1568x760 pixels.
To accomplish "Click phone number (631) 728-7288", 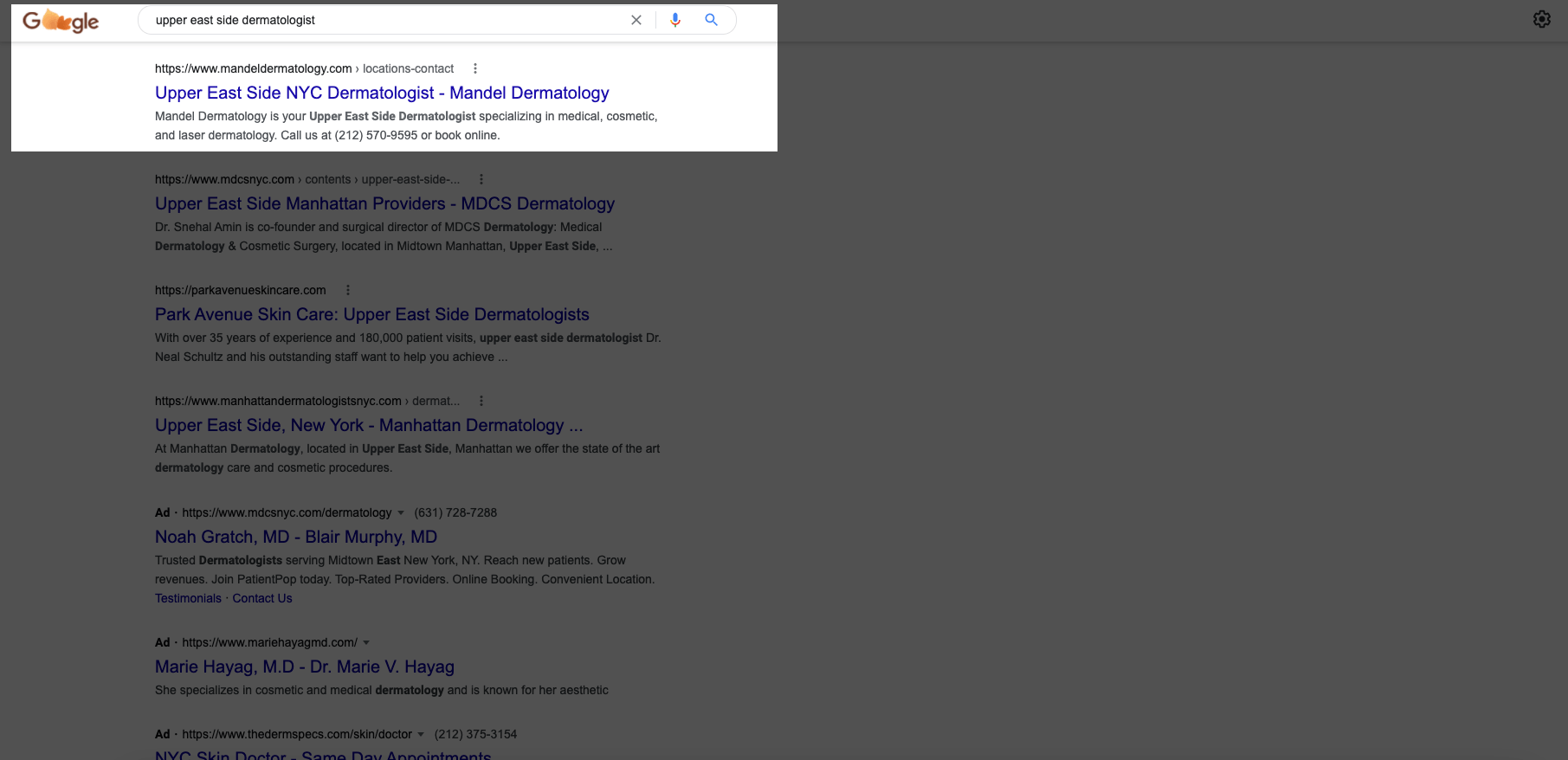I will [455, 512].
